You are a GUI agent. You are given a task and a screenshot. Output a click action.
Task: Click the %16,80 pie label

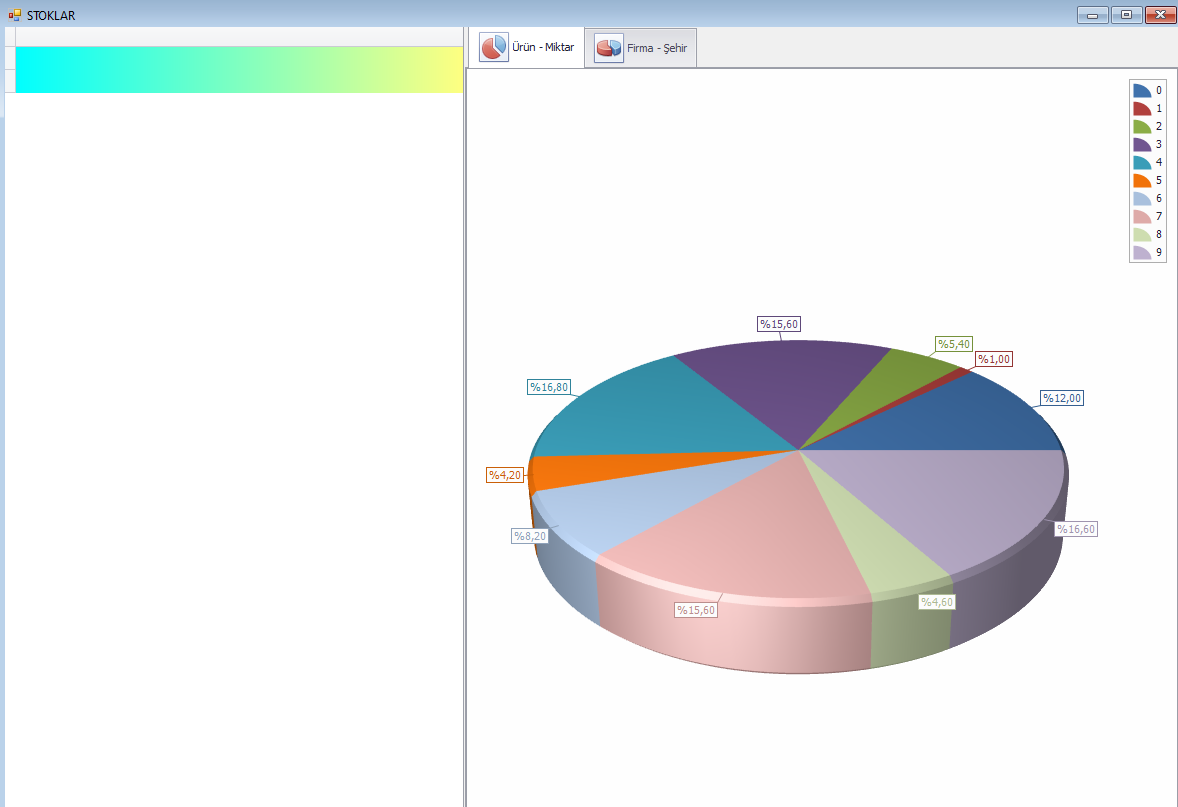[549, 387]
